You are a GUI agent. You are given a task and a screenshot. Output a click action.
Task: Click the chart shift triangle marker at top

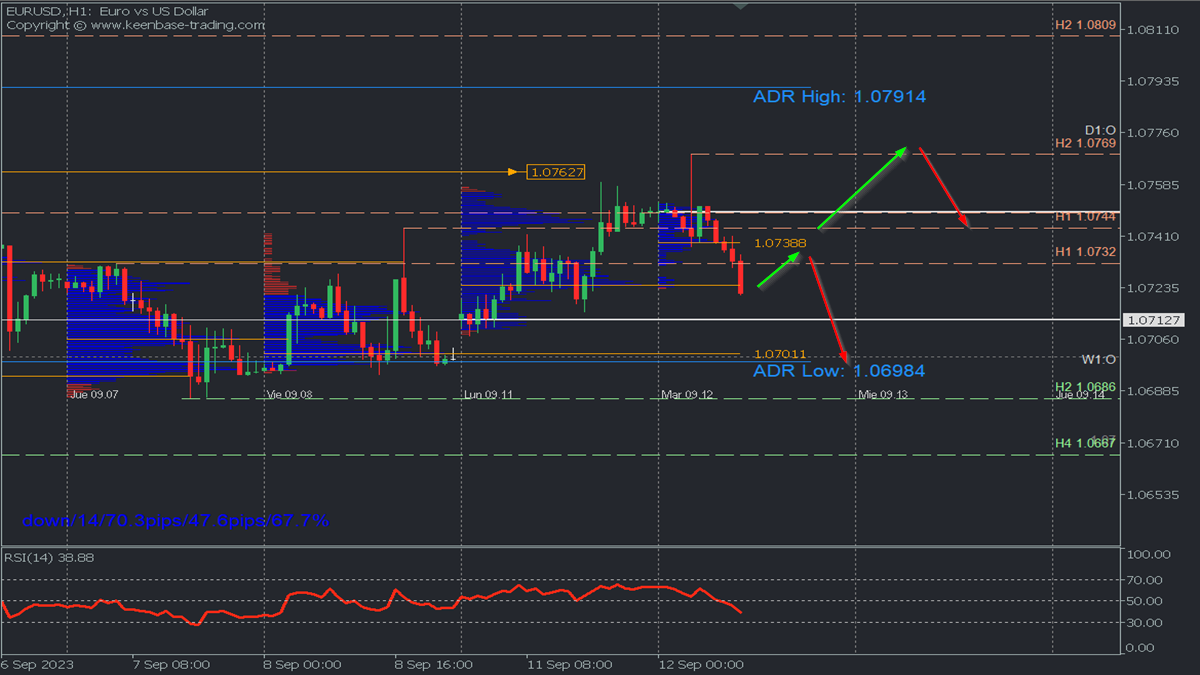(740, 5)
